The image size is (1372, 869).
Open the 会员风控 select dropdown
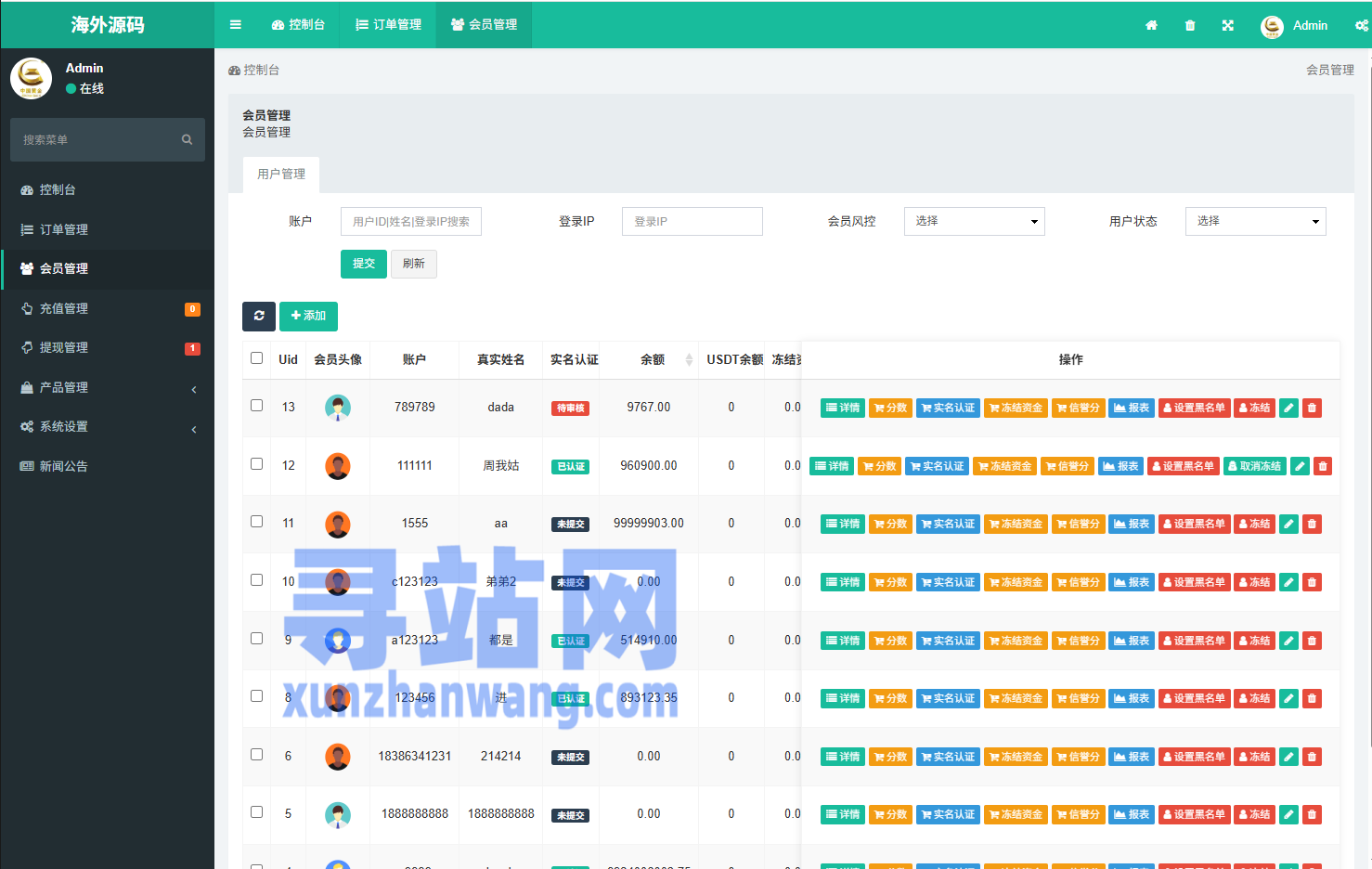point(975,221)
